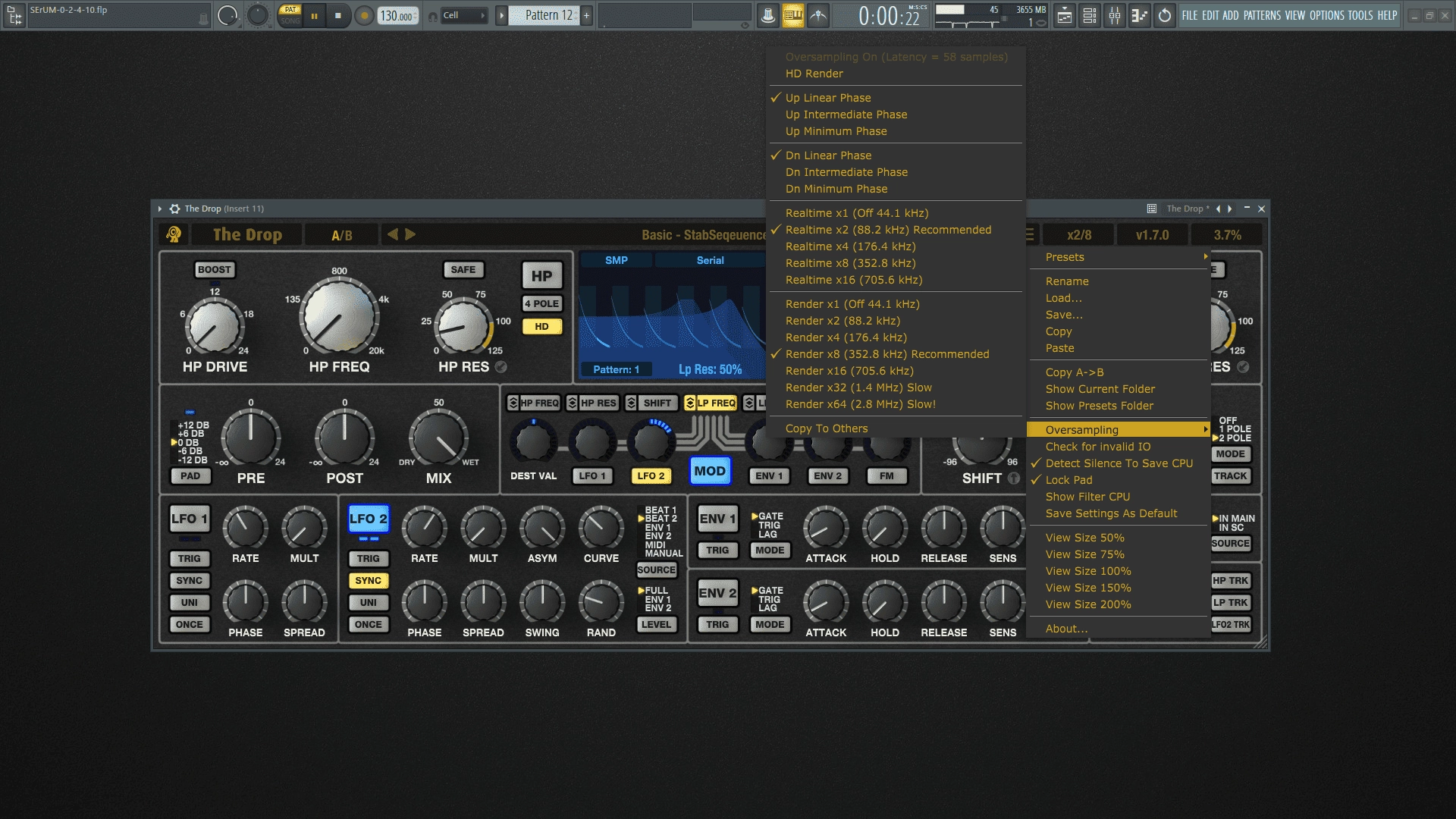This screenshot has height=819, width=1456.
Task: Click the wrapper previous preset arrow
Action: [x=1219, y=209]
